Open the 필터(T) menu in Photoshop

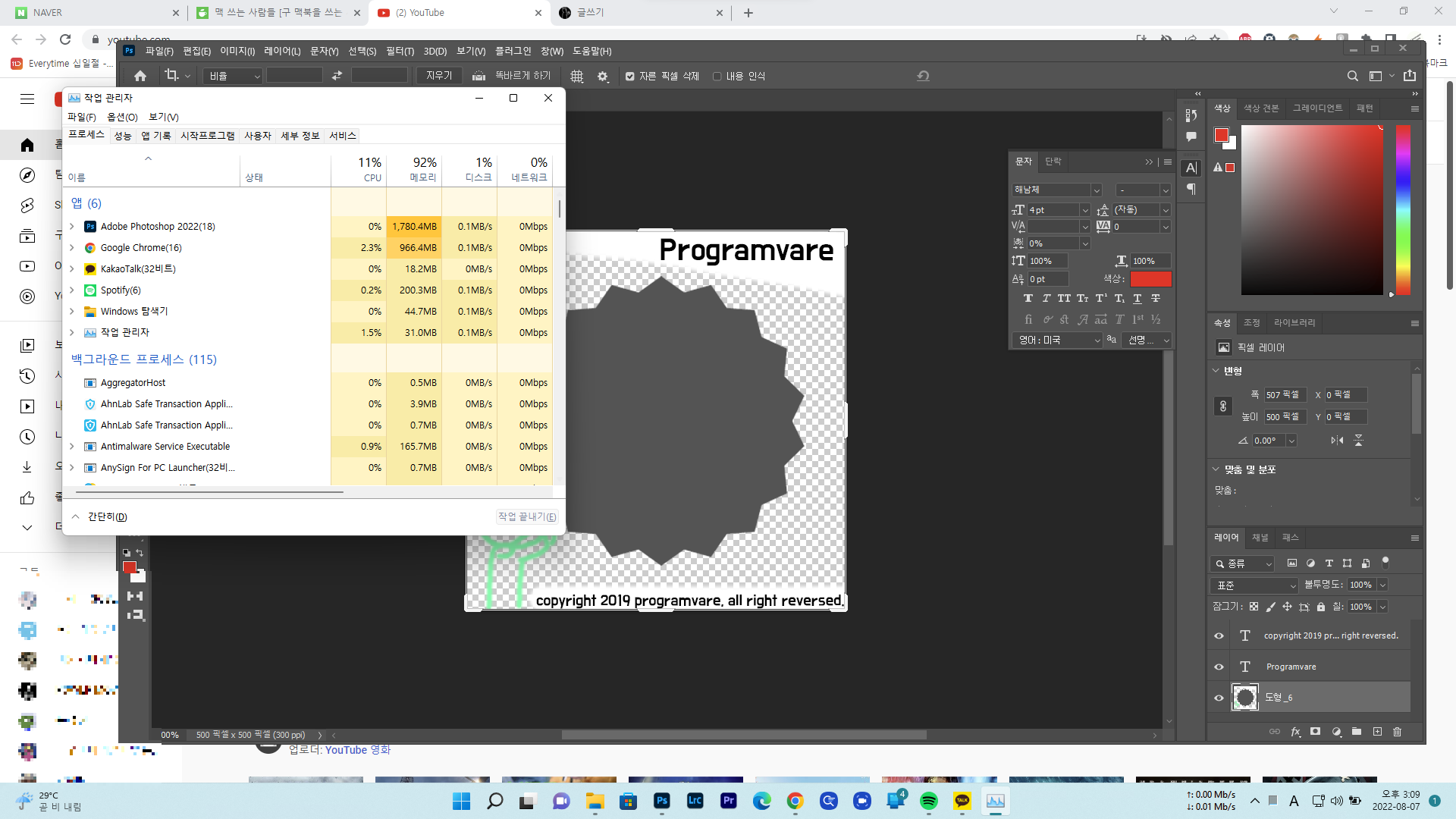tap(400, 51)
